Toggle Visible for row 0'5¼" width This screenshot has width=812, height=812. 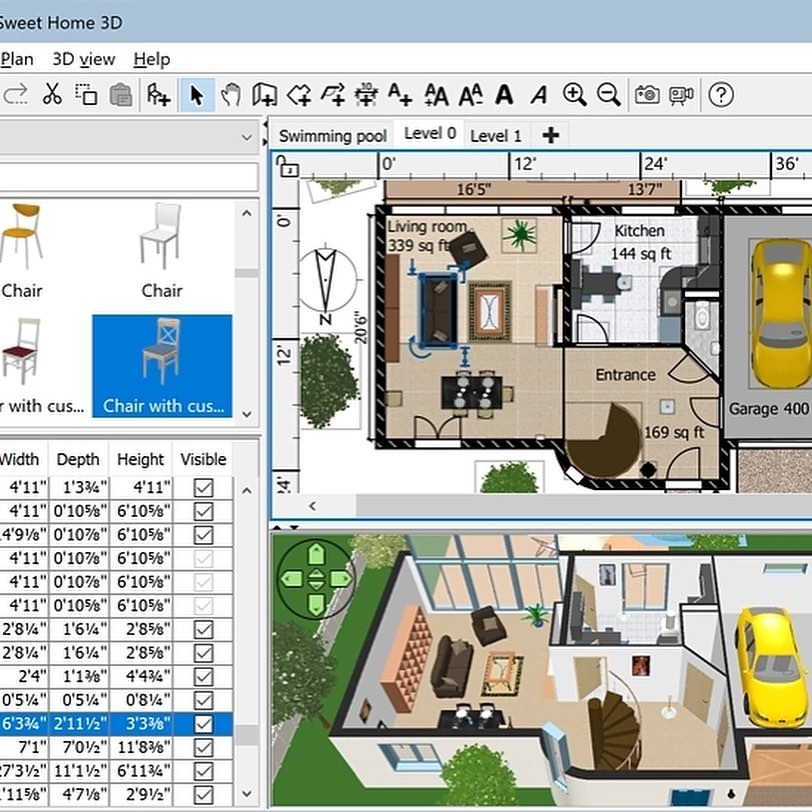pos(204,700)
